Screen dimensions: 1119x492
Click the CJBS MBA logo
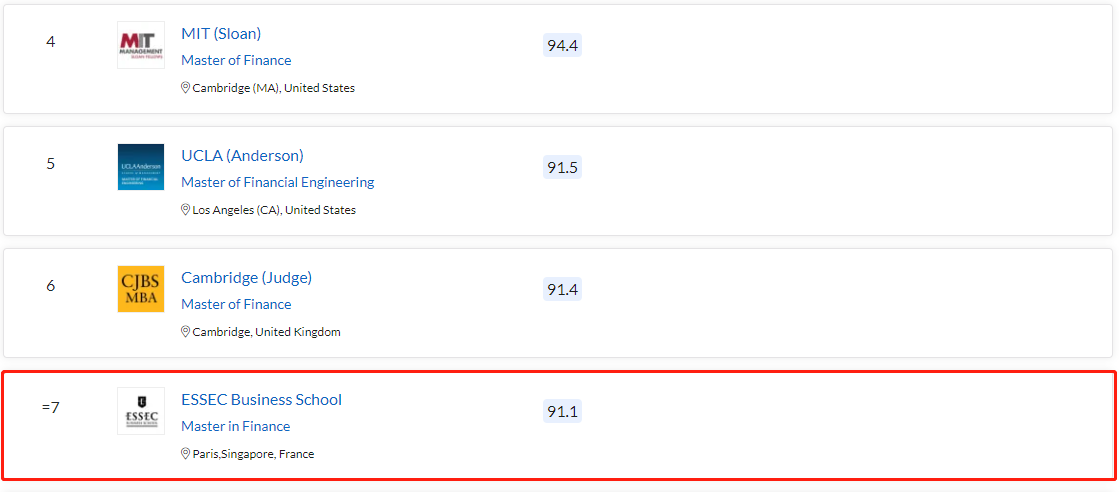click(141, 289)
